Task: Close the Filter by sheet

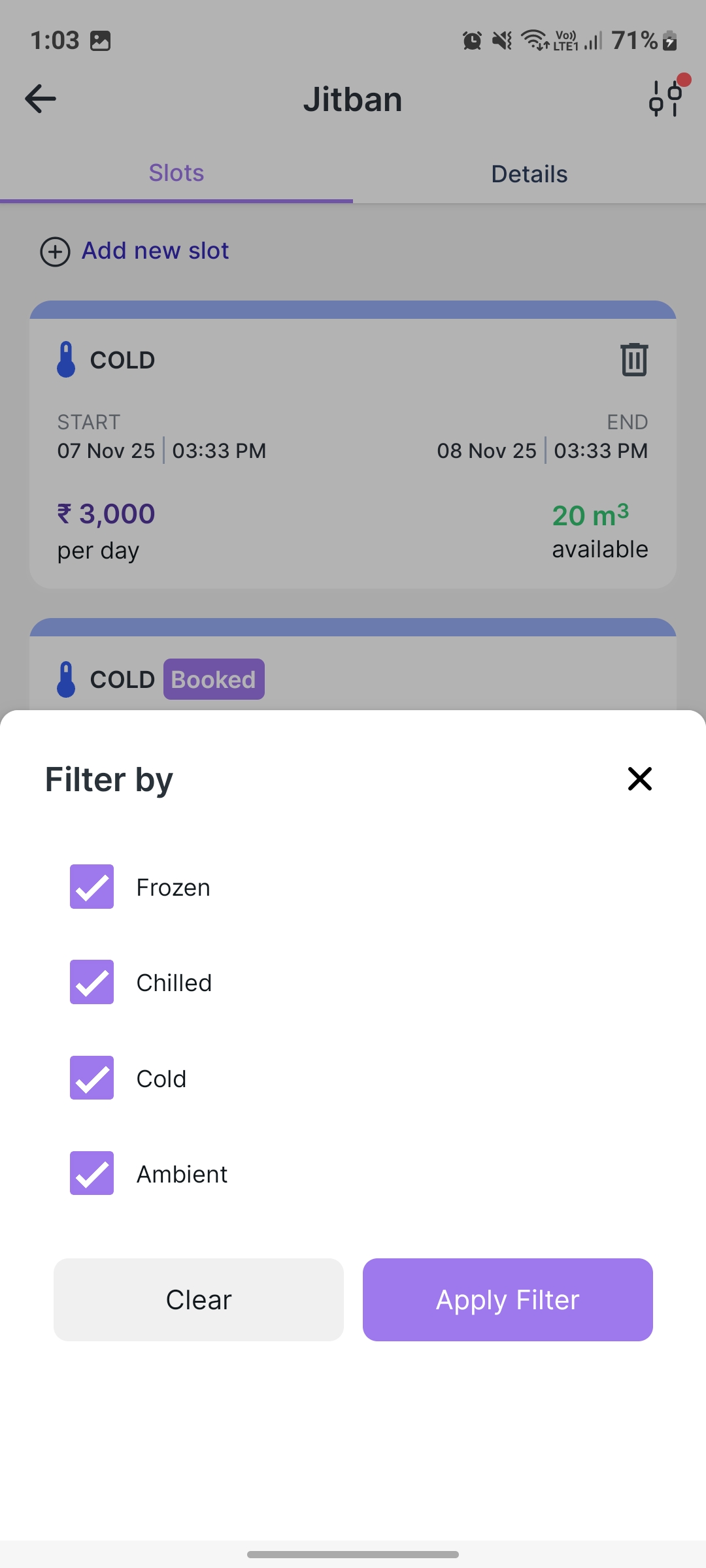Action: (639, 778)
